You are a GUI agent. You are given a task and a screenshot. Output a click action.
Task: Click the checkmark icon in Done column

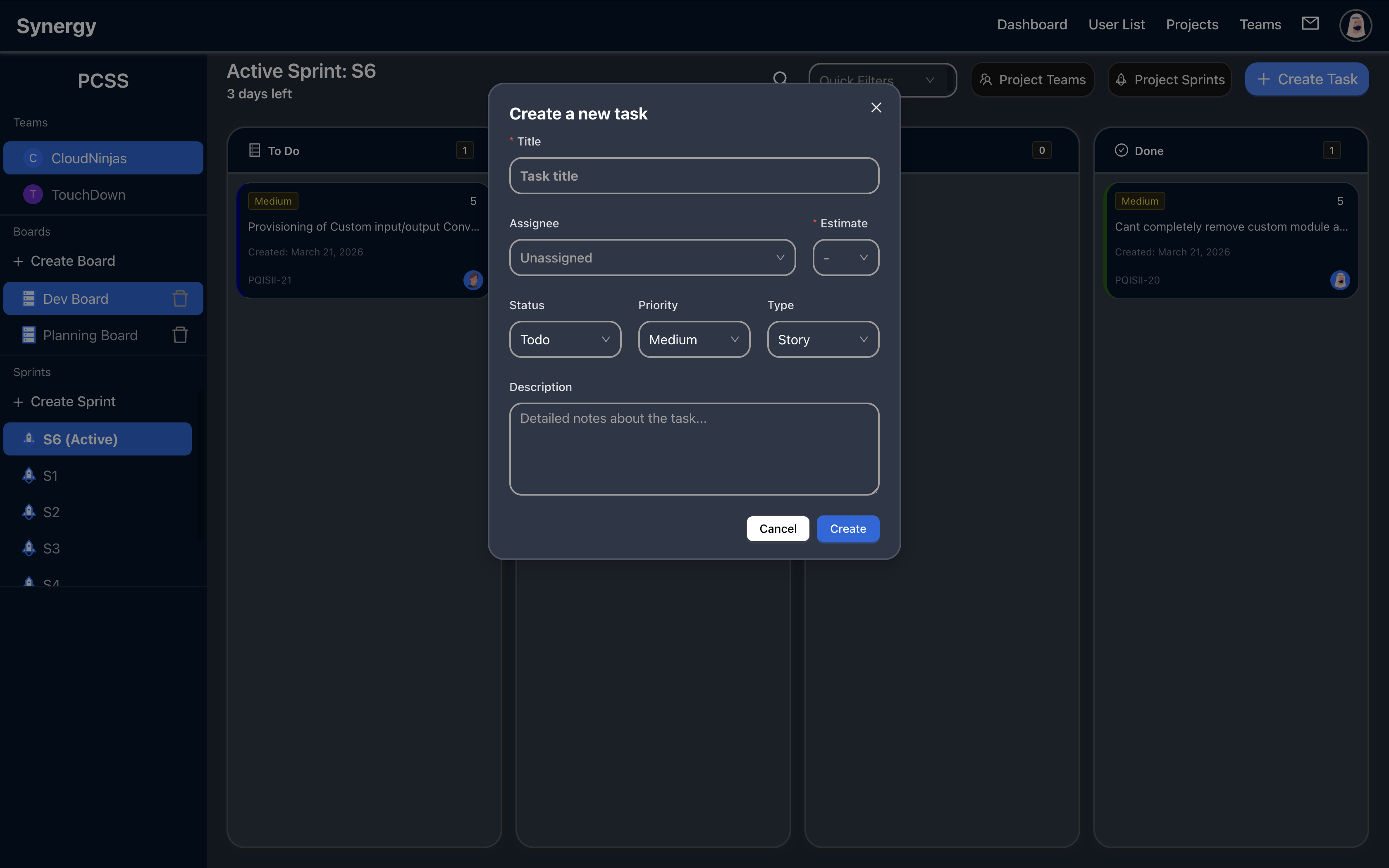pos(1123,150)
